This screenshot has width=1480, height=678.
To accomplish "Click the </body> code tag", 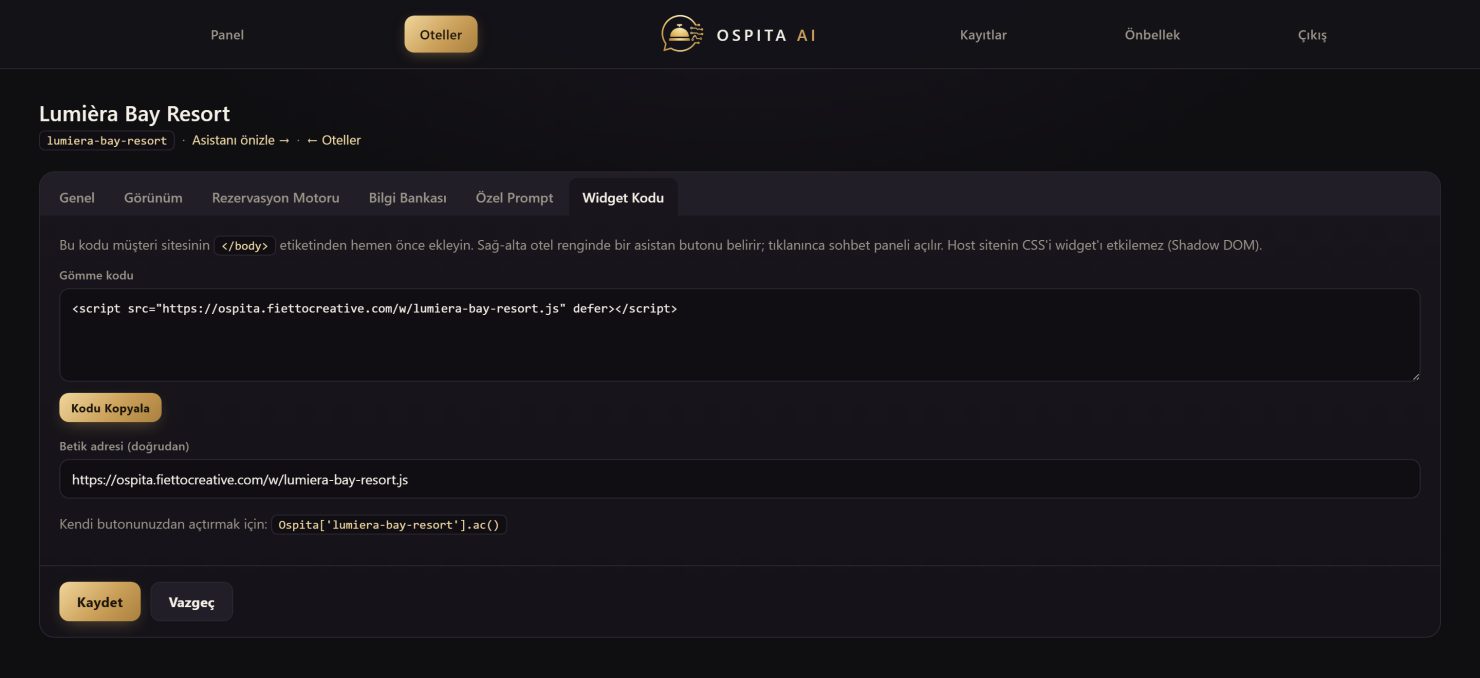I will click(x=245, y=246).
